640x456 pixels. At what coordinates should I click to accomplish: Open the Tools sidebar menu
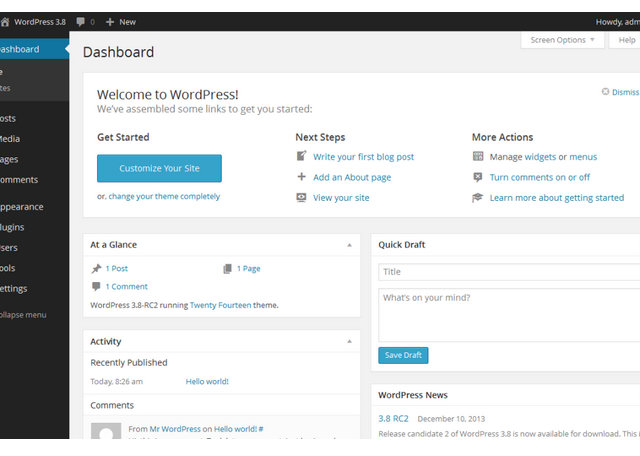pos(34,268)
